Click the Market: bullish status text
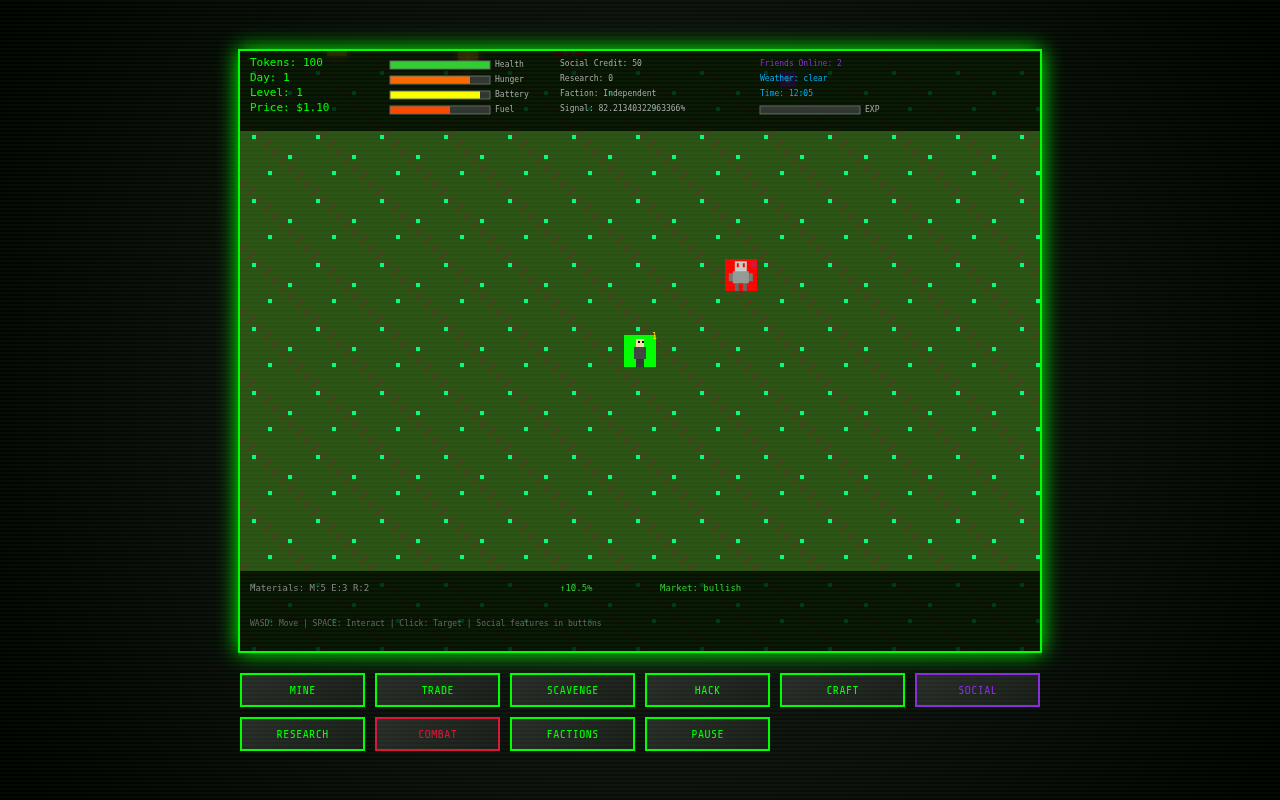Viewport: 1280px width, 800px height. tap(700, 588)
